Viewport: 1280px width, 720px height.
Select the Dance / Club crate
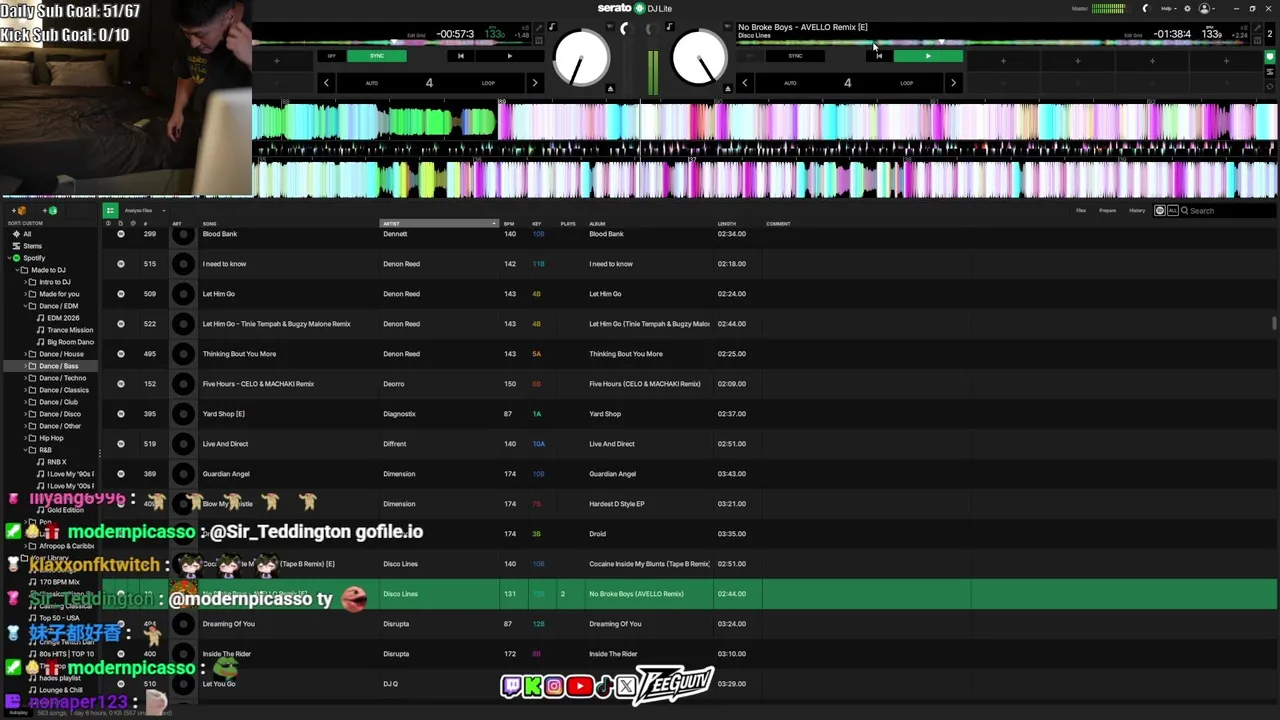(x=58, y=402)
